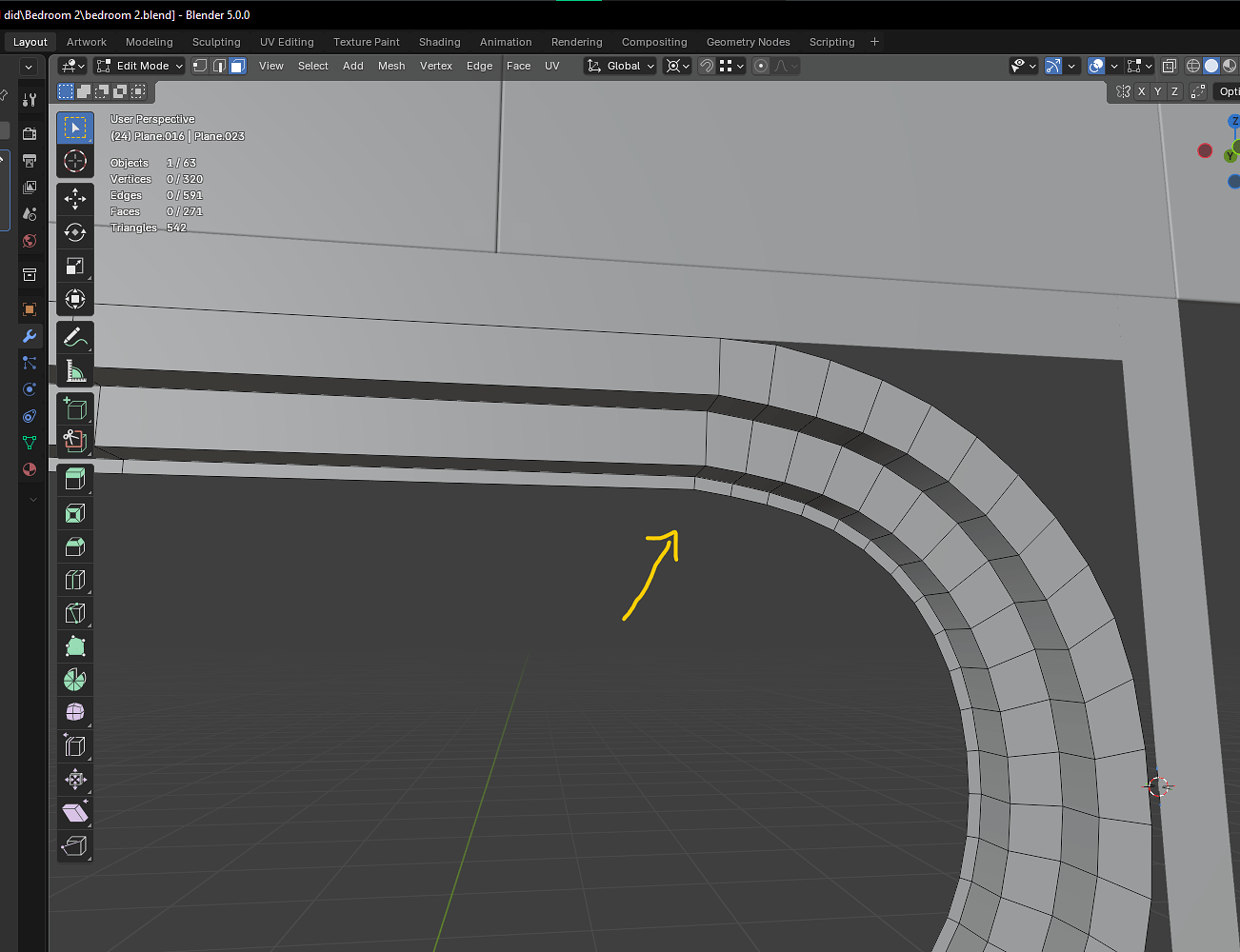1240x952 pixels.
Task: Activate the Add Cube tool
Action: pyautogui.click(x=75, y=408)
